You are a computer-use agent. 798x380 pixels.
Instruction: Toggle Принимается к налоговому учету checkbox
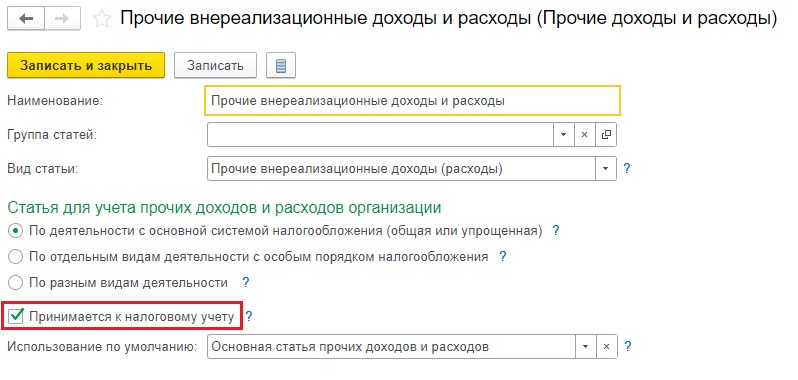click(x=17, y=317)
